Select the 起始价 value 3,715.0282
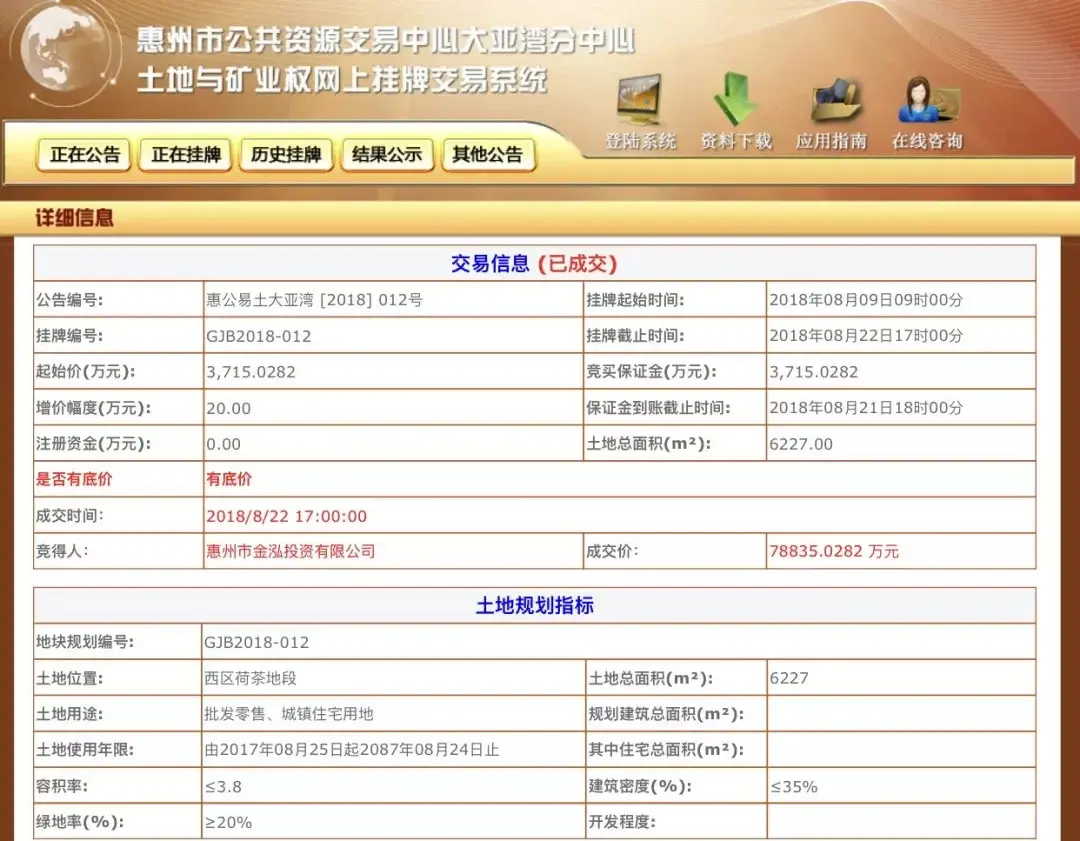 click(251, 372)
